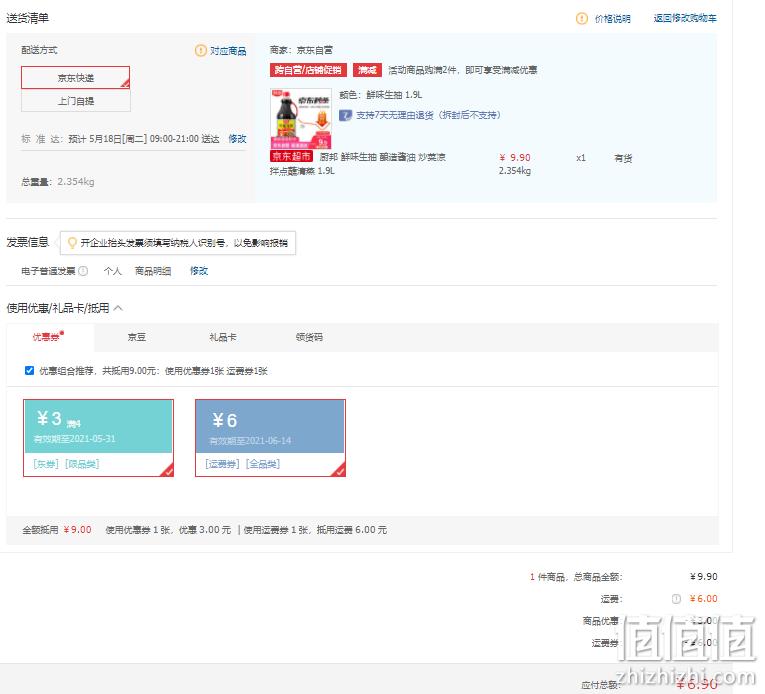Collapse the 使用优惠/礼品卡/抵用 section
The image size is (765, 694).
[x=118, y=308]
